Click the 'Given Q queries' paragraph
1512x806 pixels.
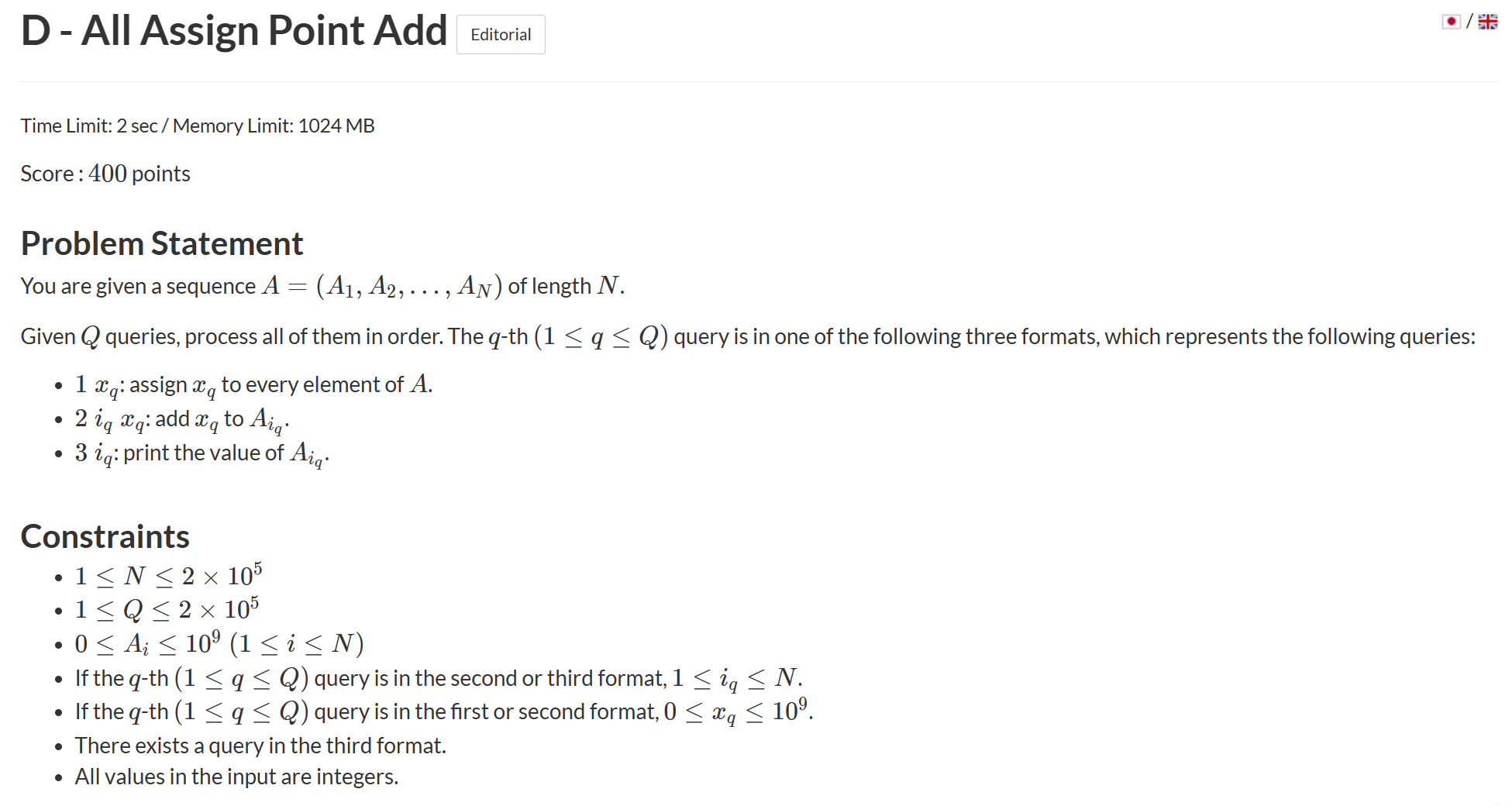(748, 336)
